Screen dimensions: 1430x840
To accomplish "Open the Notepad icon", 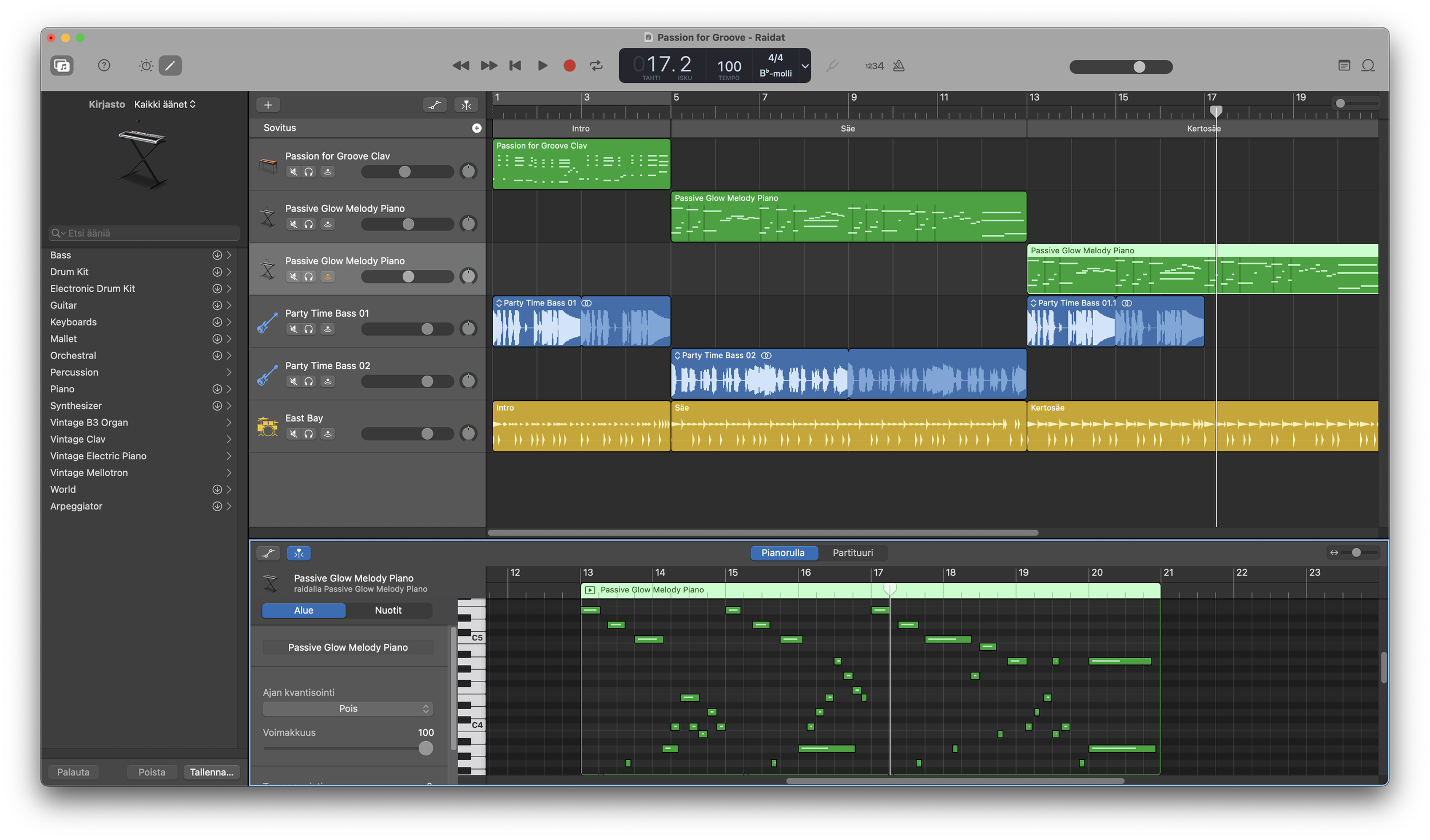I will coord(1344,65).
